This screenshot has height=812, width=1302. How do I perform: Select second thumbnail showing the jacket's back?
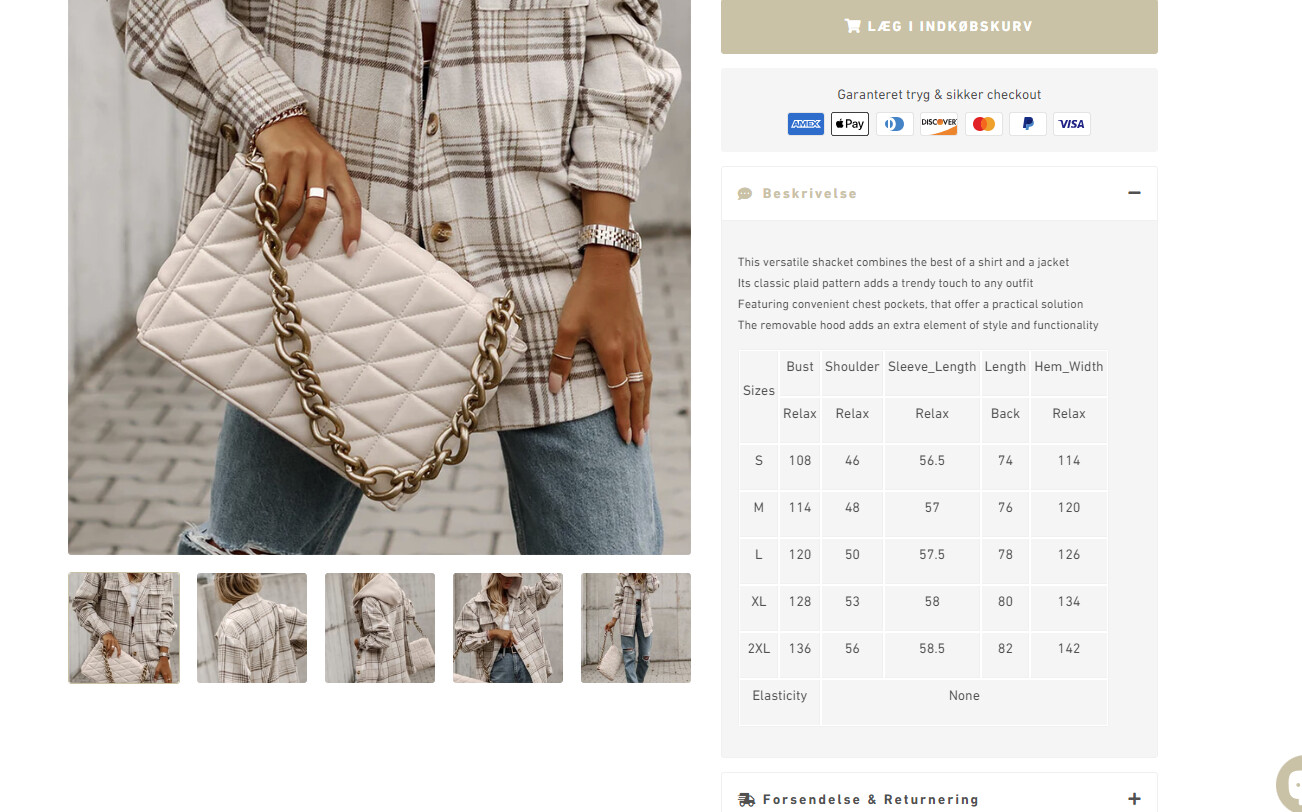(x=252, y=628)
